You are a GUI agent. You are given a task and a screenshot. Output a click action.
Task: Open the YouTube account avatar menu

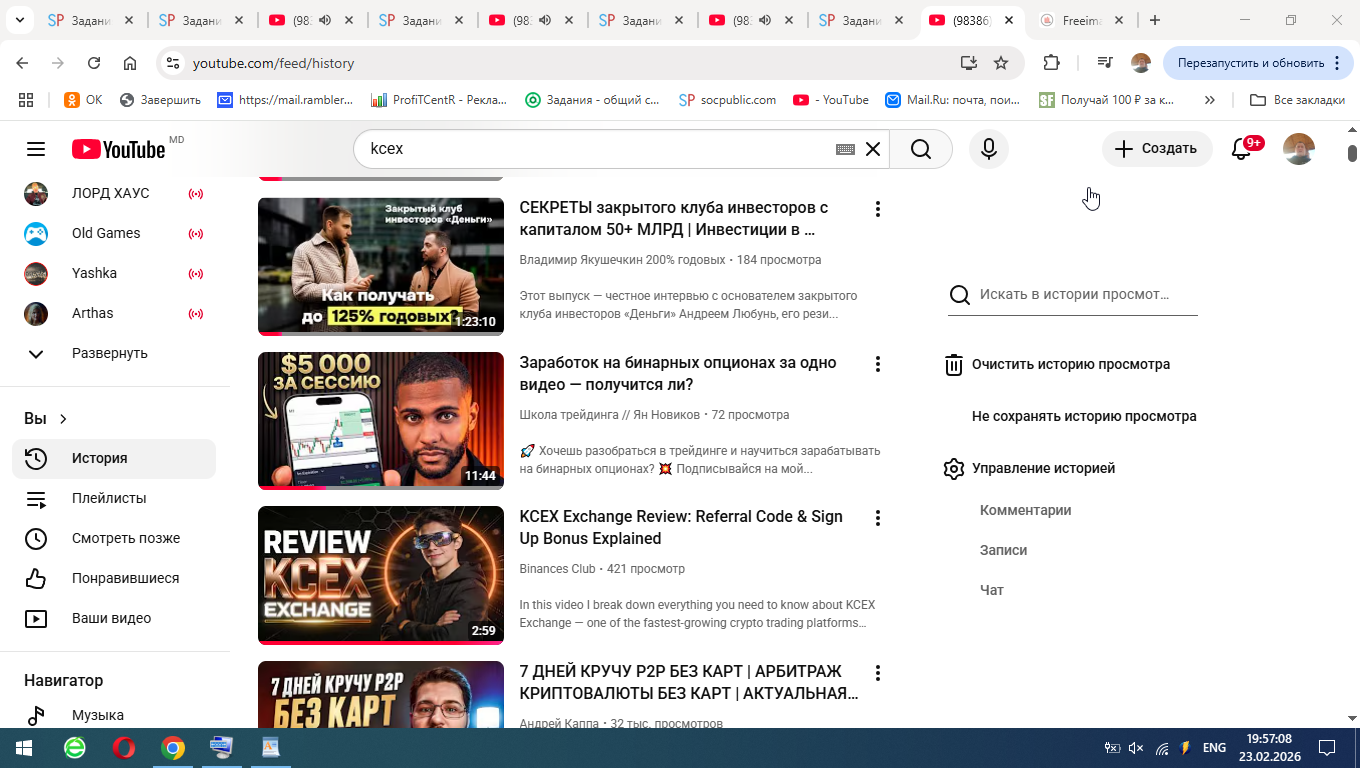click(1298, 149)
